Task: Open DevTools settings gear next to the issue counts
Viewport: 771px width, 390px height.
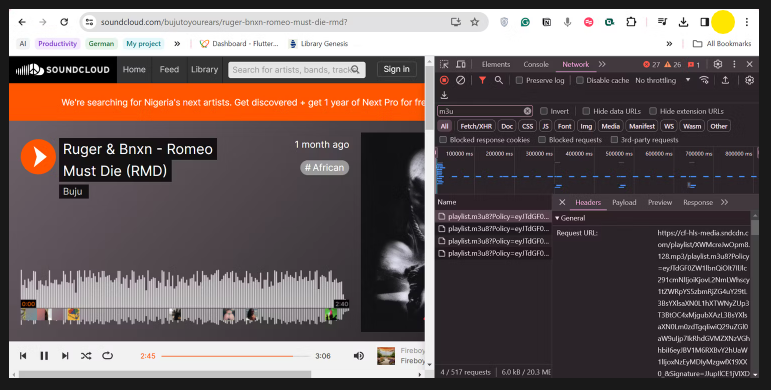Action: pyautogui.click(x=718, y=64)
